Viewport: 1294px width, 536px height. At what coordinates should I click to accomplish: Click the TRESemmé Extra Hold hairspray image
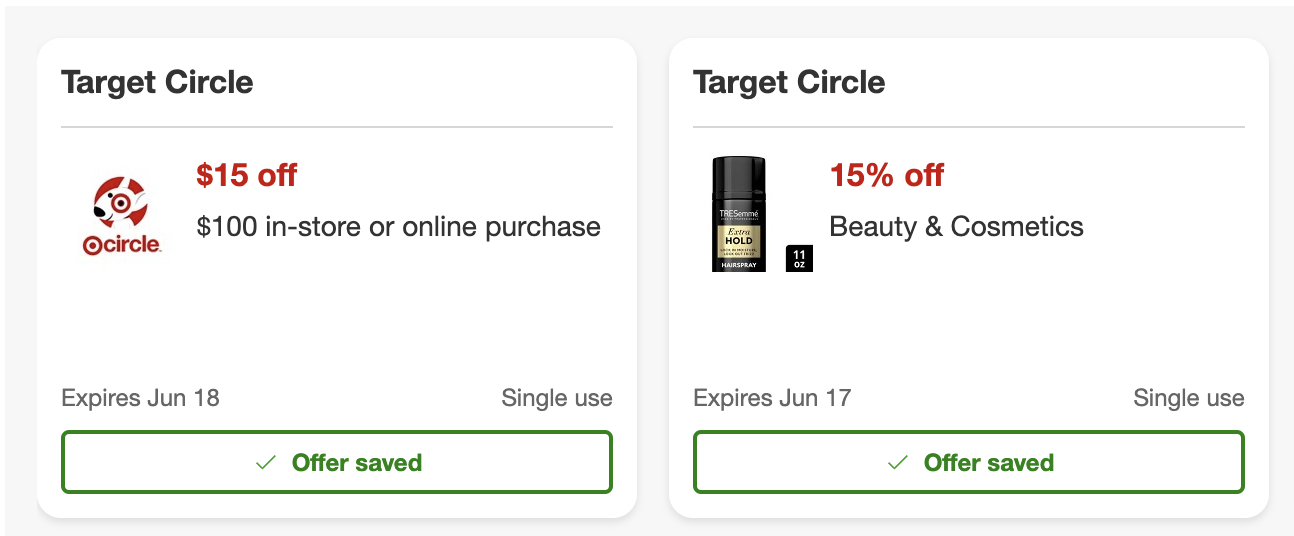(739, 214)
